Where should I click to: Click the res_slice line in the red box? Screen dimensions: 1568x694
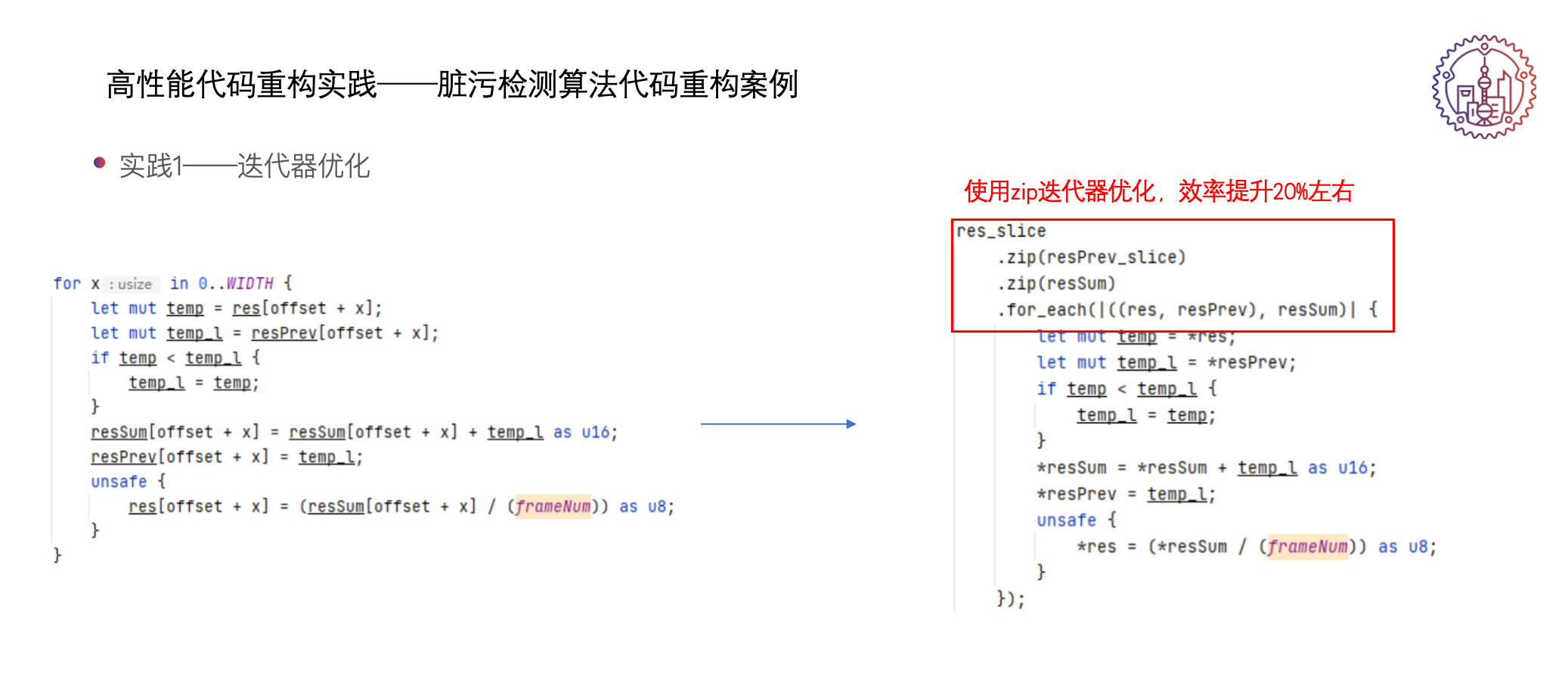[x=1001, y=231]
